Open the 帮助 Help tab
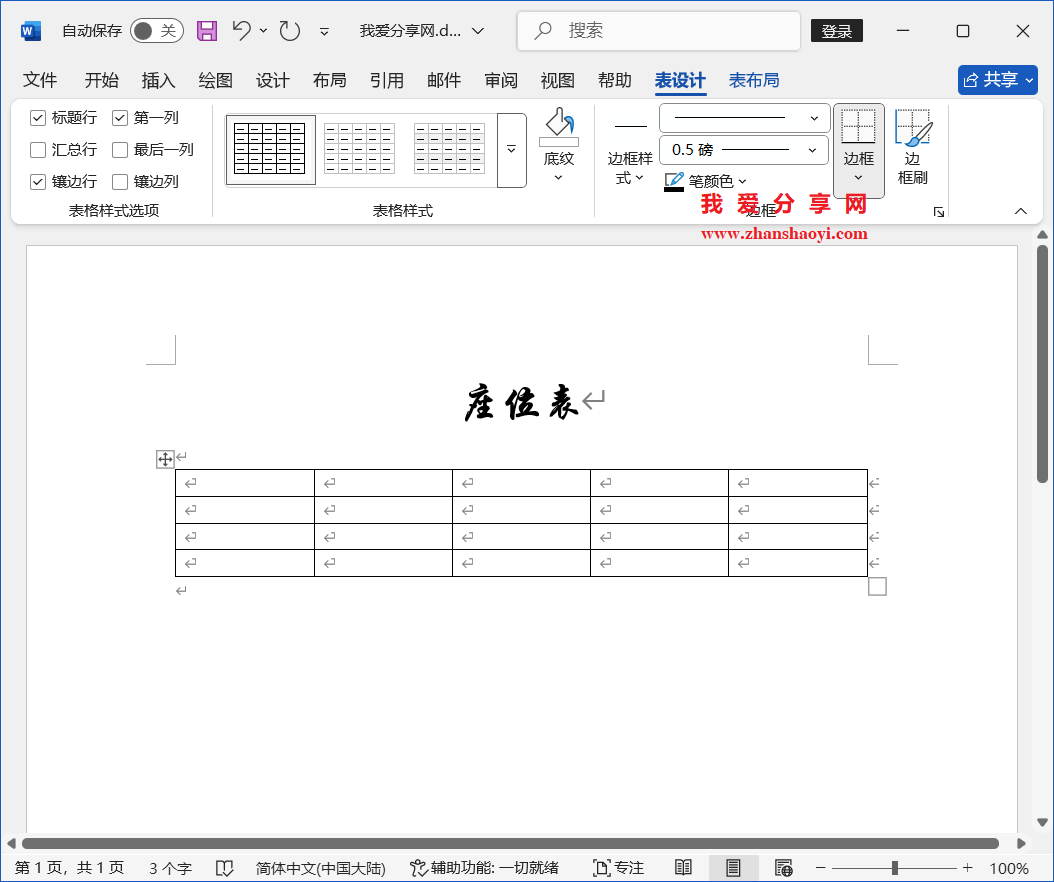This screenshot has height=882, width=1054. pos(615,81)
